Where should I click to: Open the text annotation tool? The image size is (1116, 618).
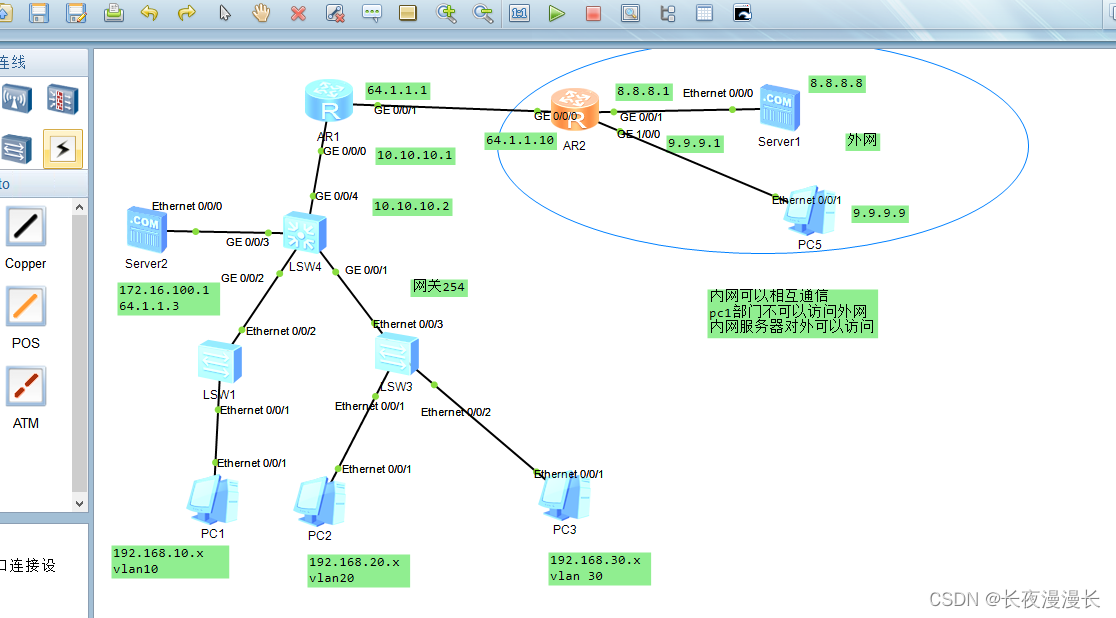click(371, 13)
